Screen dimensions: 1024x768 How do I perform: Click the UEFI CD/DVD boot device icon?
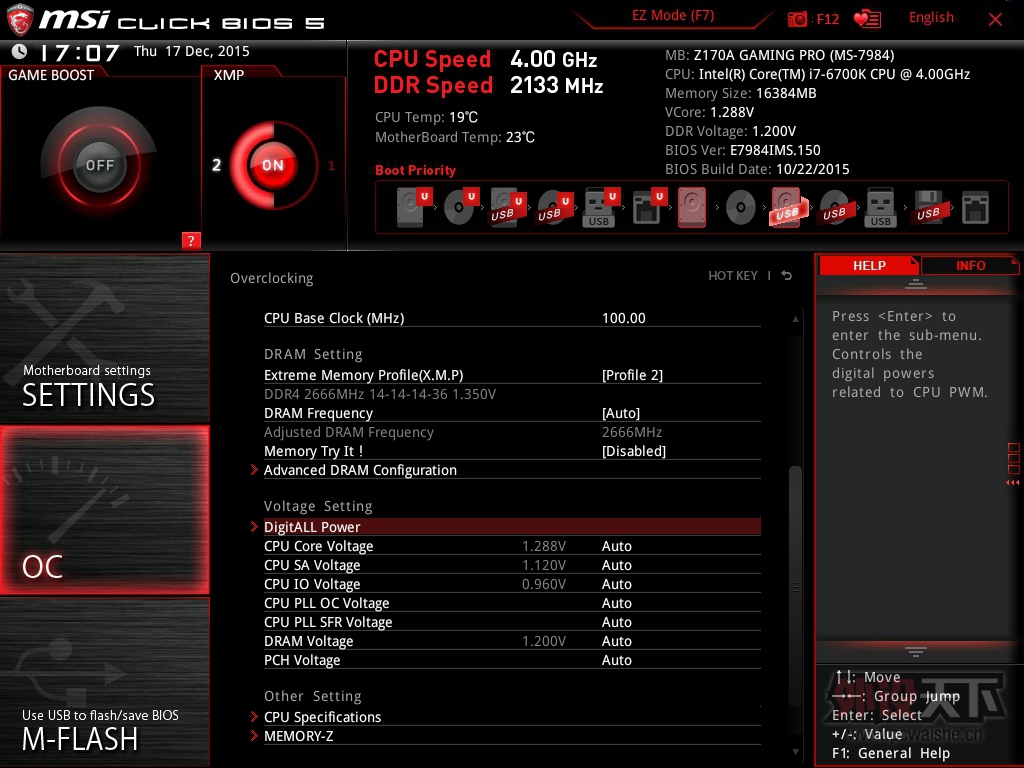pos(461,207)
